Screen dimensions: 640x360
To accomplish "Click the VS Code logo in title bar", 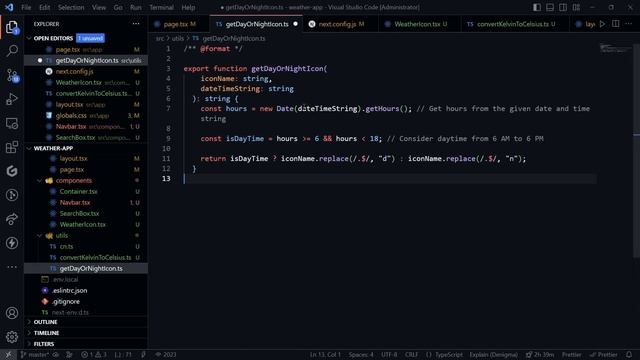I will (x=9, y=7).
